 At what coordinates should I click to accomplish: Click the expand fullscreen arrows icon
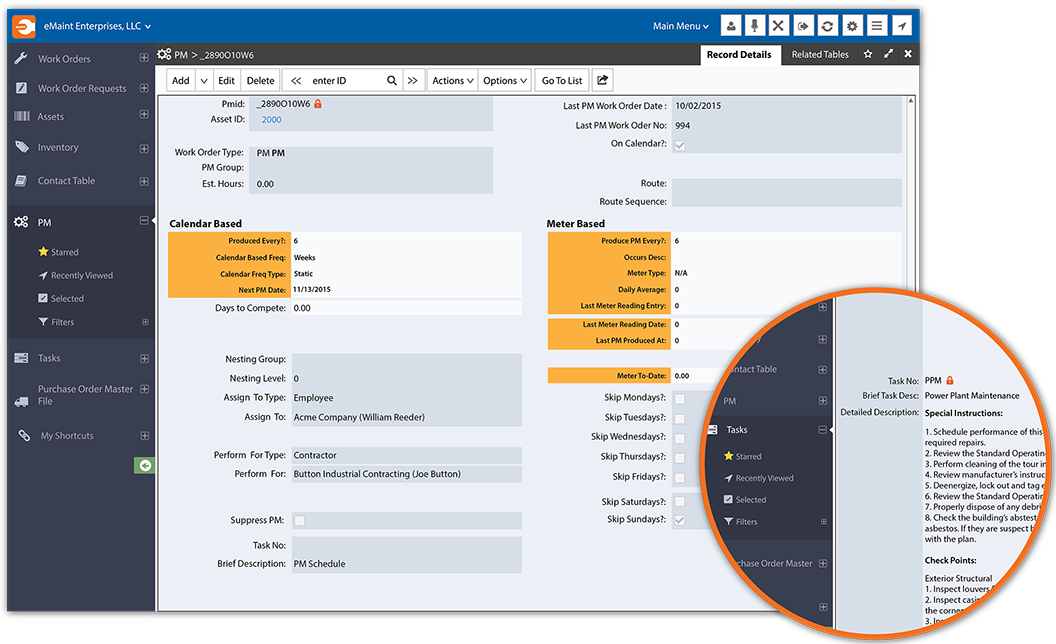pos(888,54)
